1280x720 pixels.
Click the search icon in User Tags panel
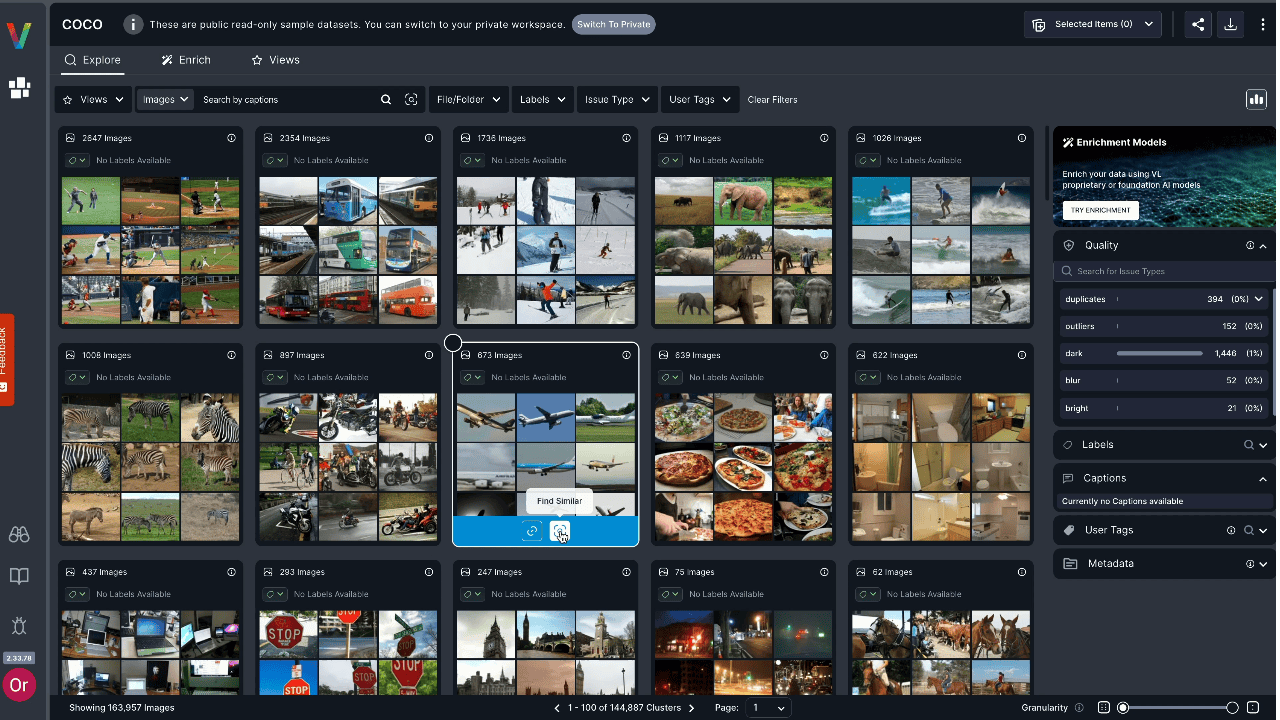tap(1249, 530)
